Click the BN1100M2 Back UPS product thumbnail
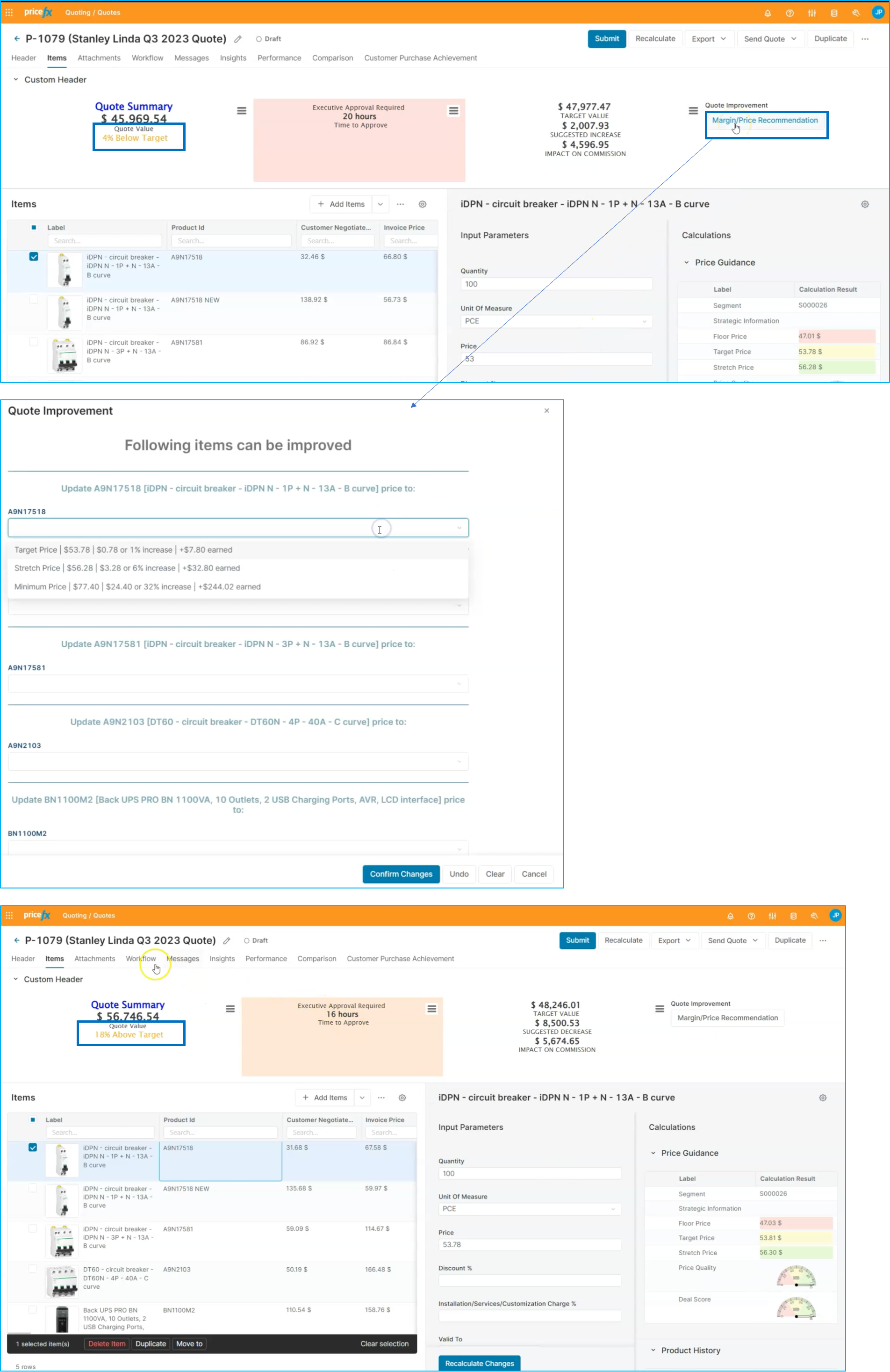The image size is (890, 1372). pyautogui.click(x=62, y=1318)
